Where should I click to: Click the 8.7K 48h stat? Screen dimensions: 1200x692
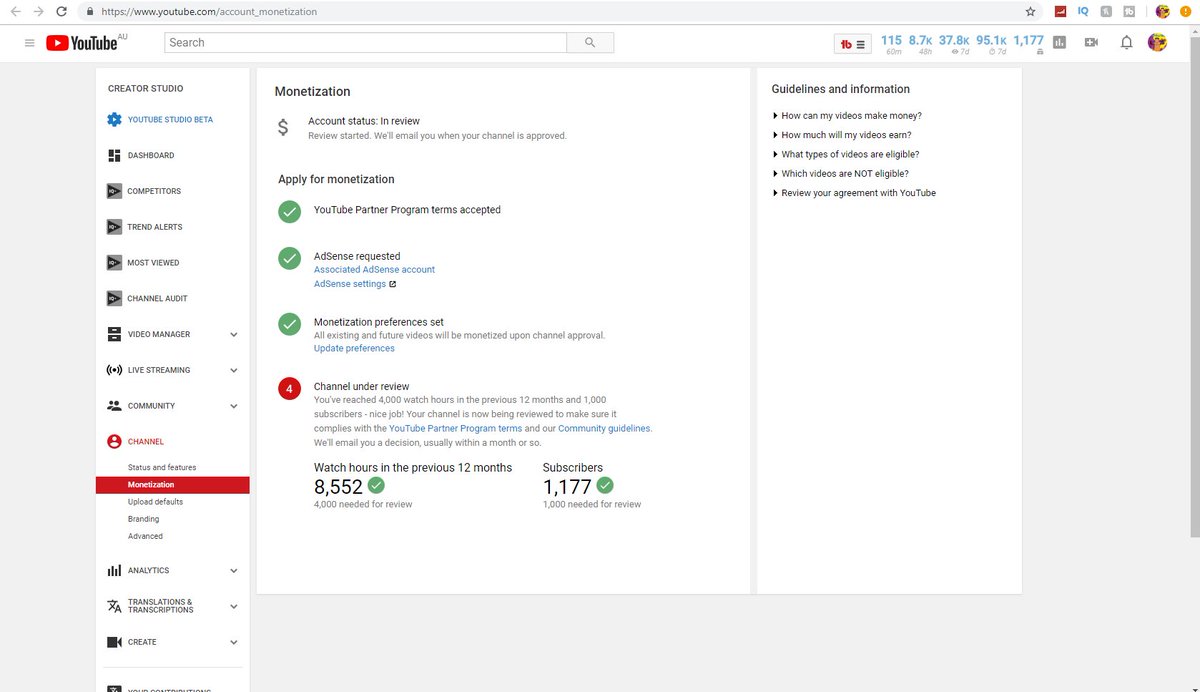921,44
